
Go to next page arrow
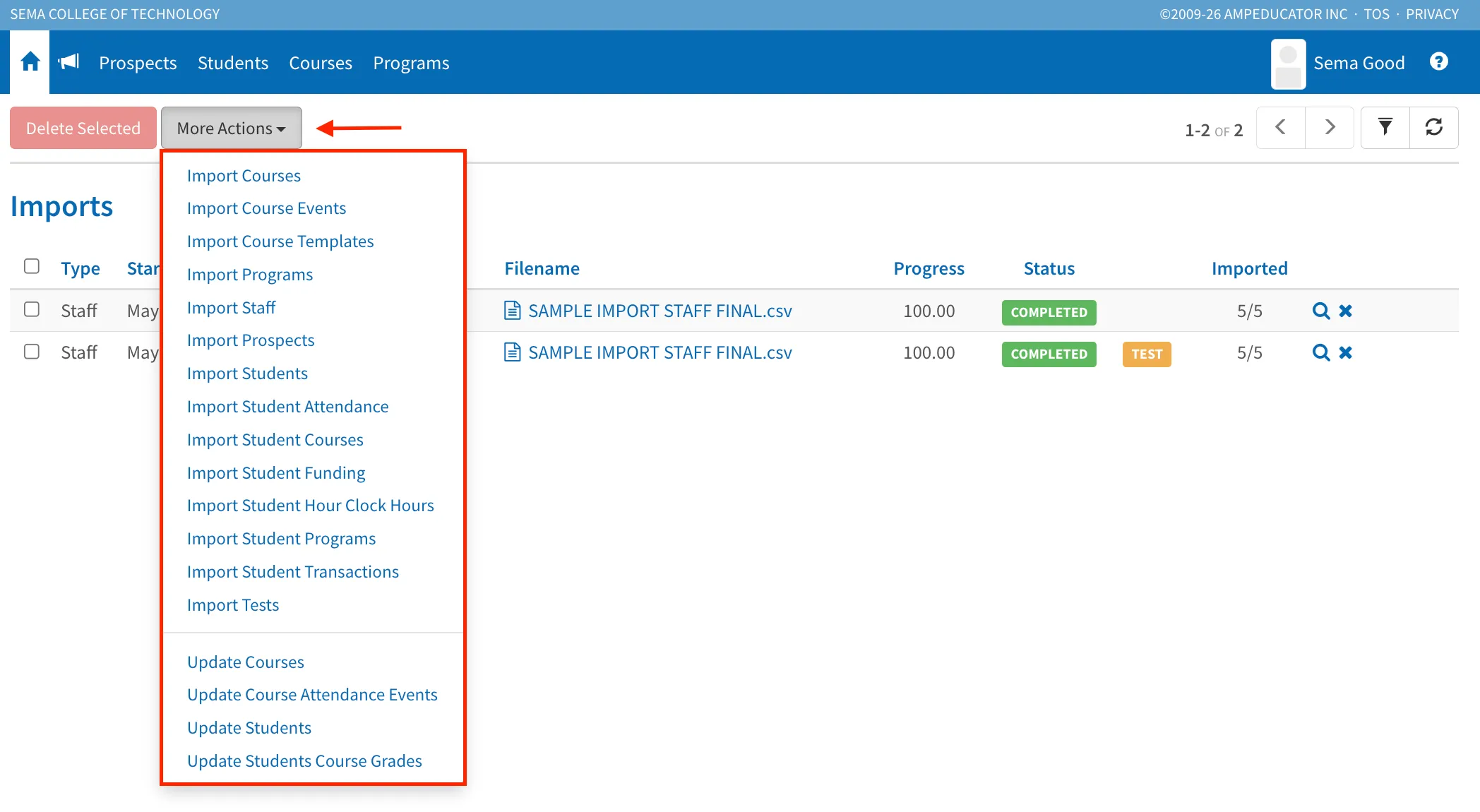coord(1330,128)
